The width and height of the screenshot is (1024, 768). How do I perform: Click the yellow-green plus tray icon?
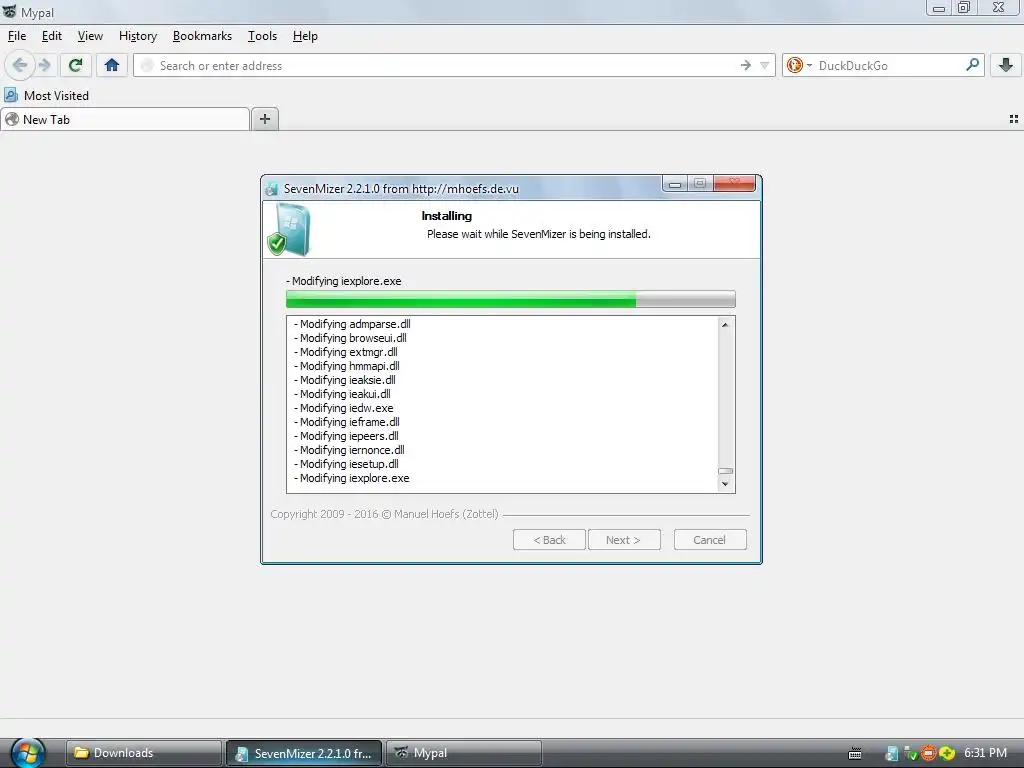[x=947, y=754]
